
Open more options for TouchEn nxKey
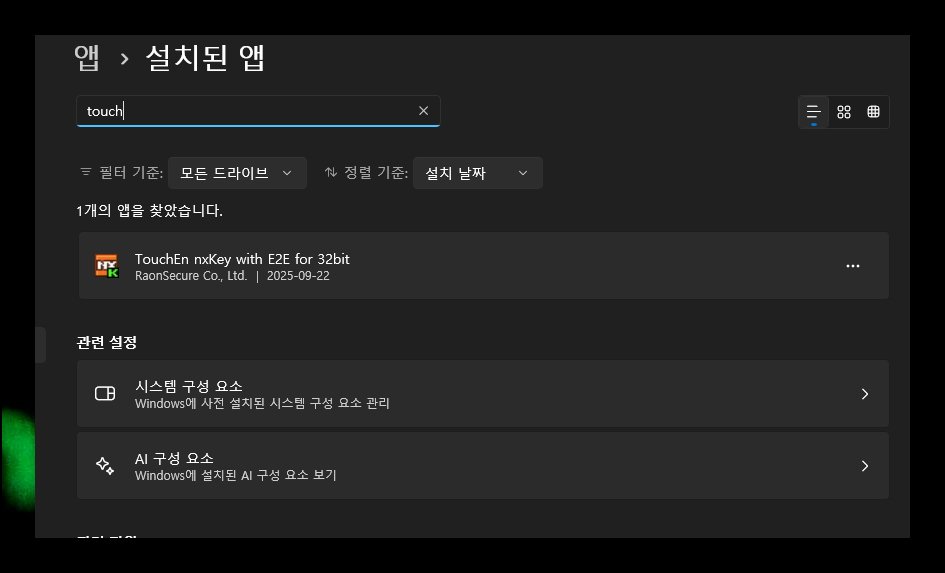click(x=852, y=266)
